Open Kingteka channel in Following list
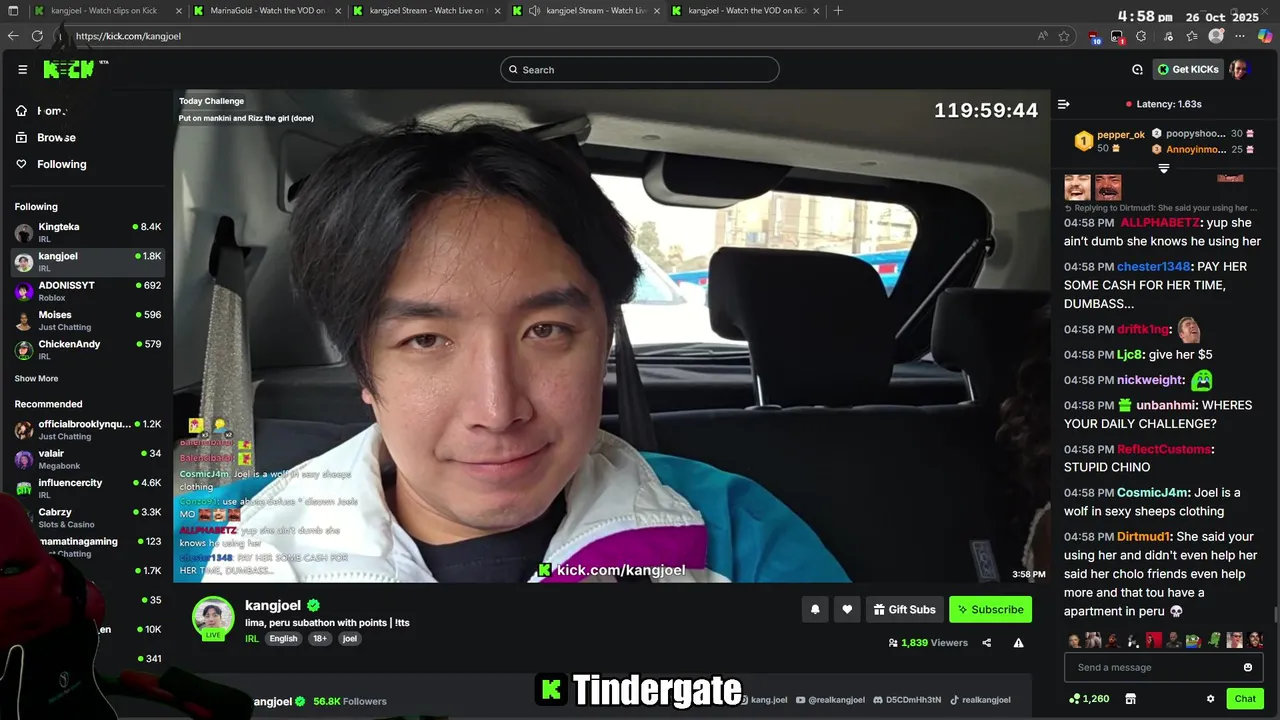Viewport: 1280px width, 720px height. point(88,232)
